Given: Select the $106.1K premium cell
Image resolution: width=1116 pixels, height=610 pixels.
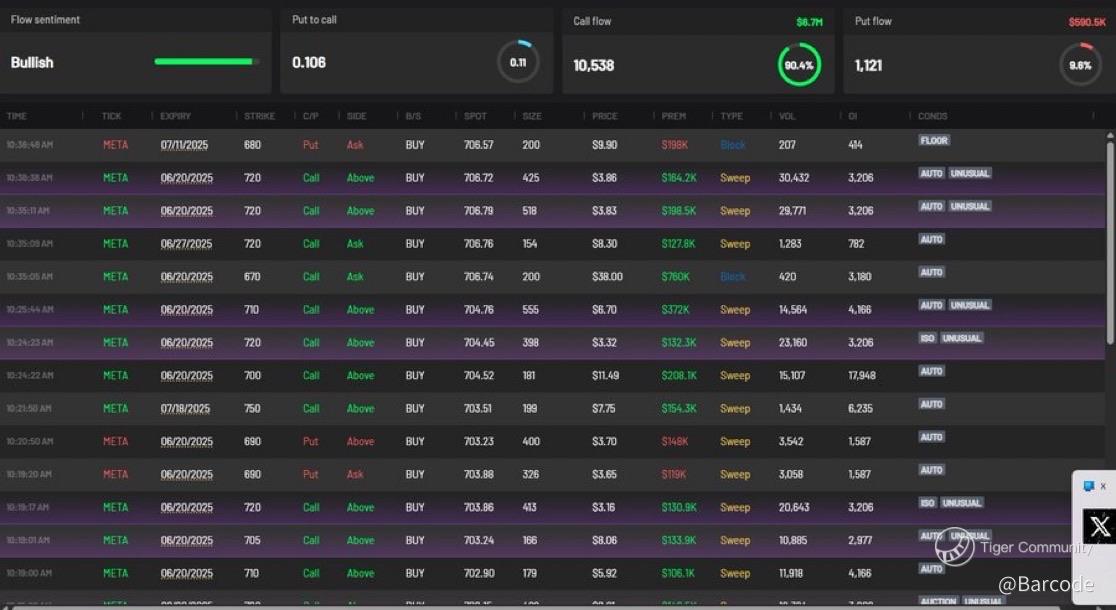Looking at the screenshot, I should tap(678, 573).
